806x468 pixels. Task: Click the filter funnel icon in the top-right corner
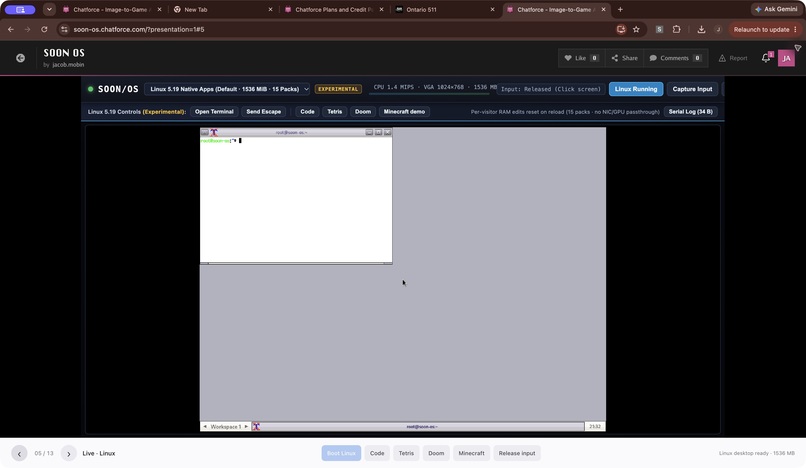coord(798,48)
